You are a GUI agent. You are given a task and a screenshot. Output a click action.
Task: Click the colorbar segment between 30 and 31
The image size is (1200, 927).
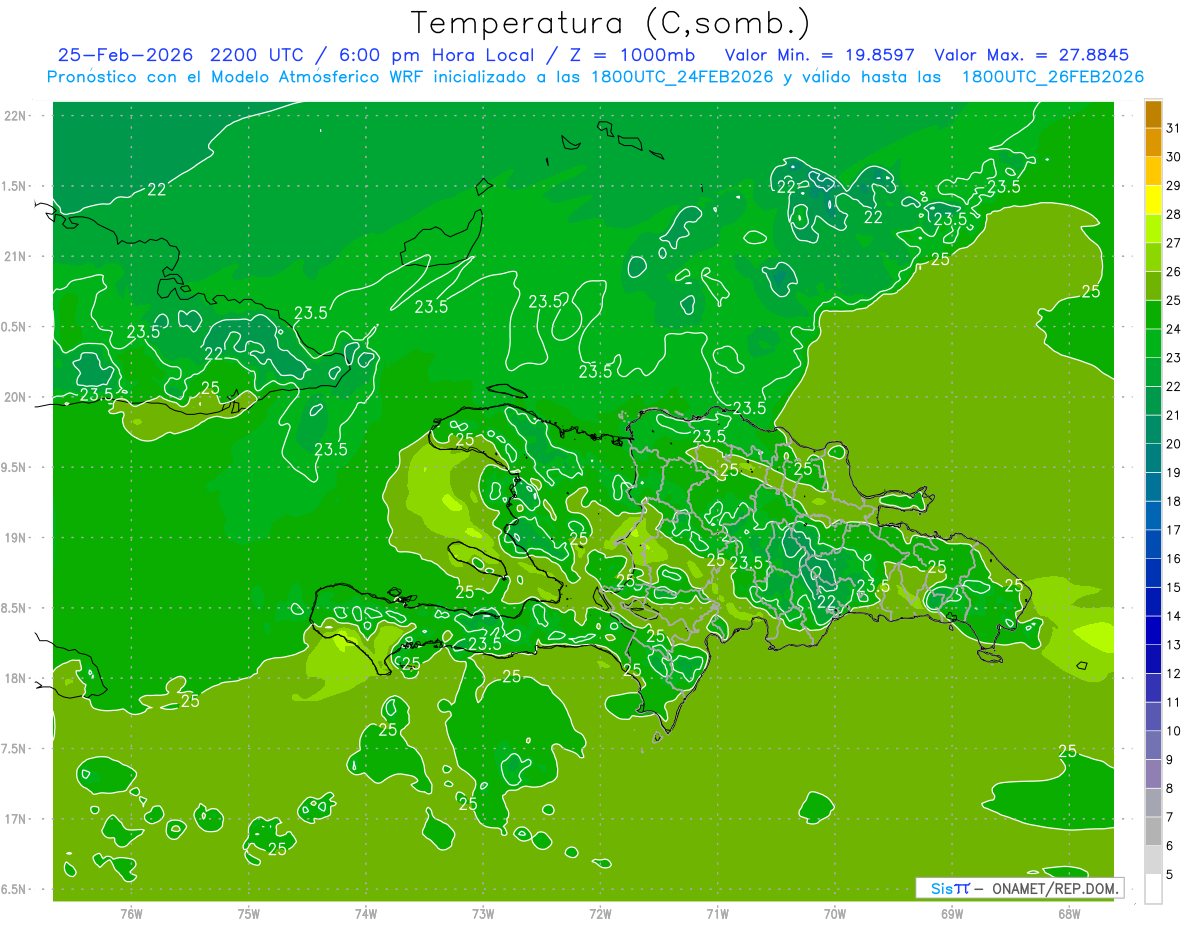1153,143
